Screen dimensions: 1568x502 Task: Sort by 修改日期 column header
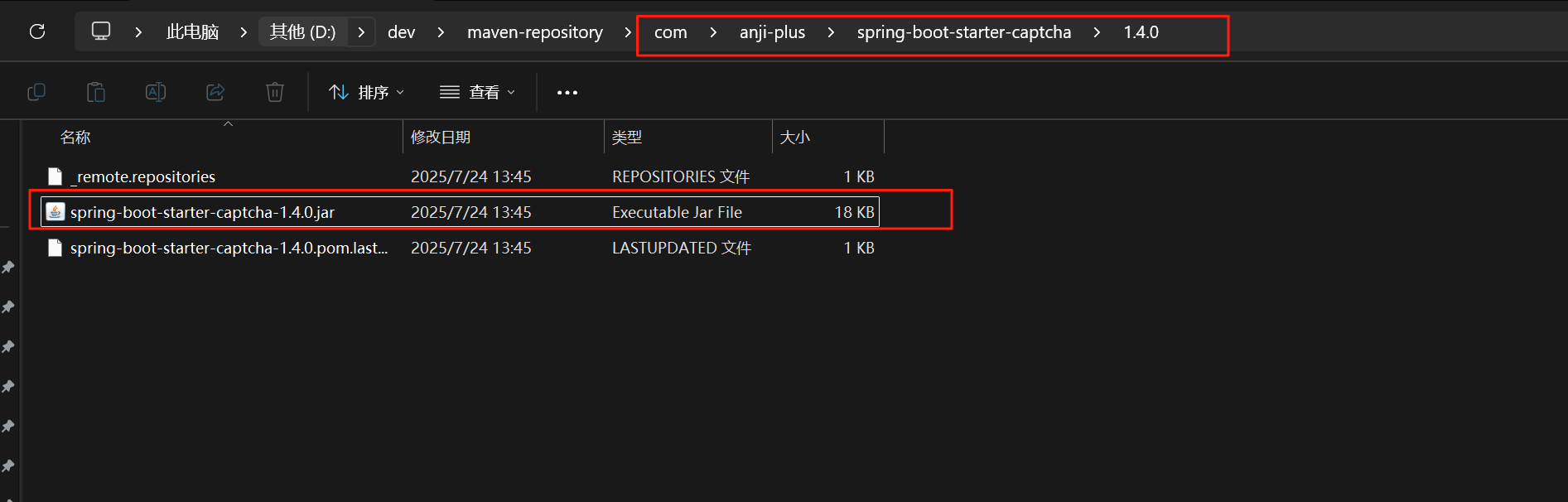pyautogui.click(x=441, y=138)
